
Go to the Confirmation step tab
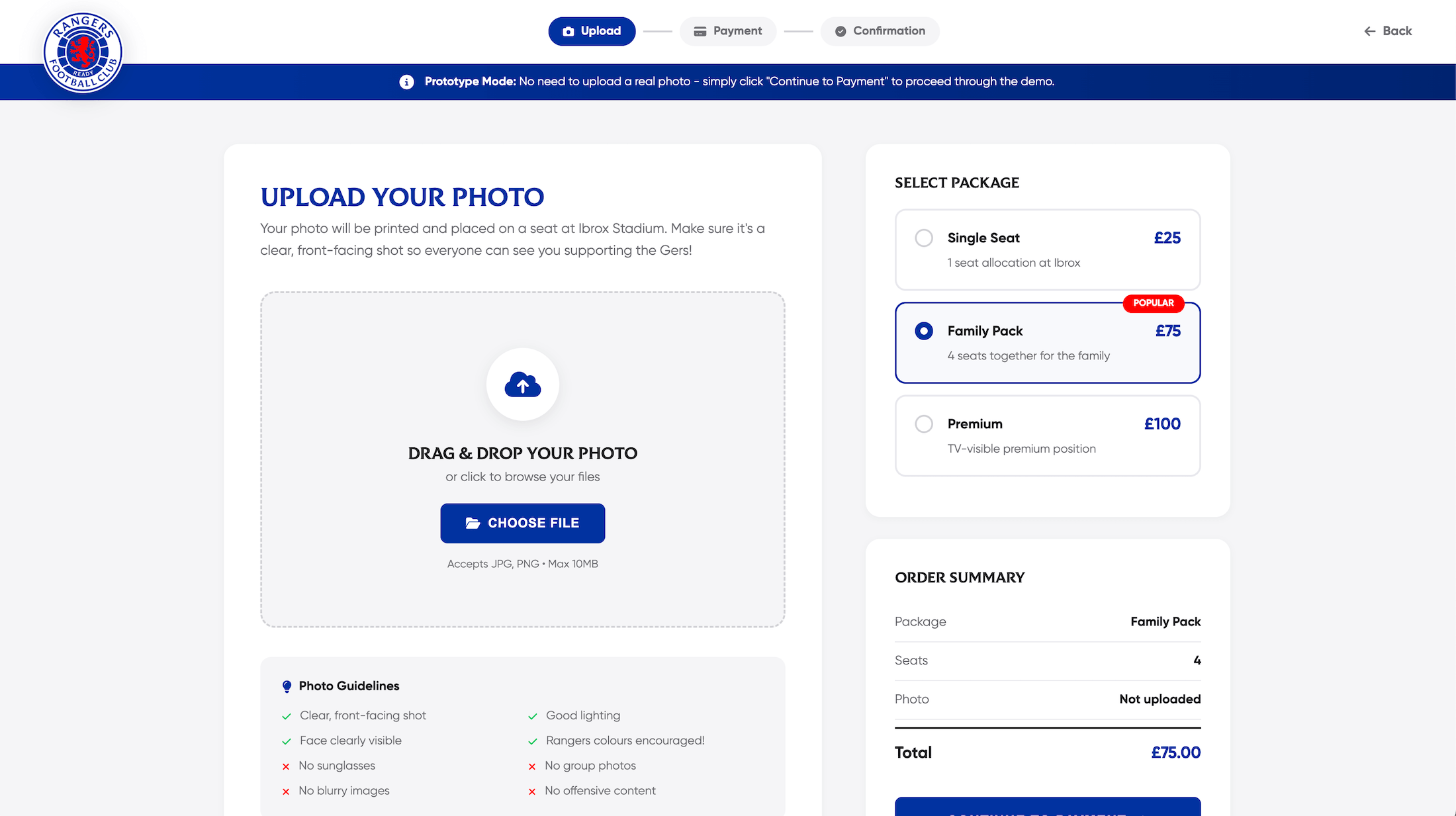(x=880, y=31)
